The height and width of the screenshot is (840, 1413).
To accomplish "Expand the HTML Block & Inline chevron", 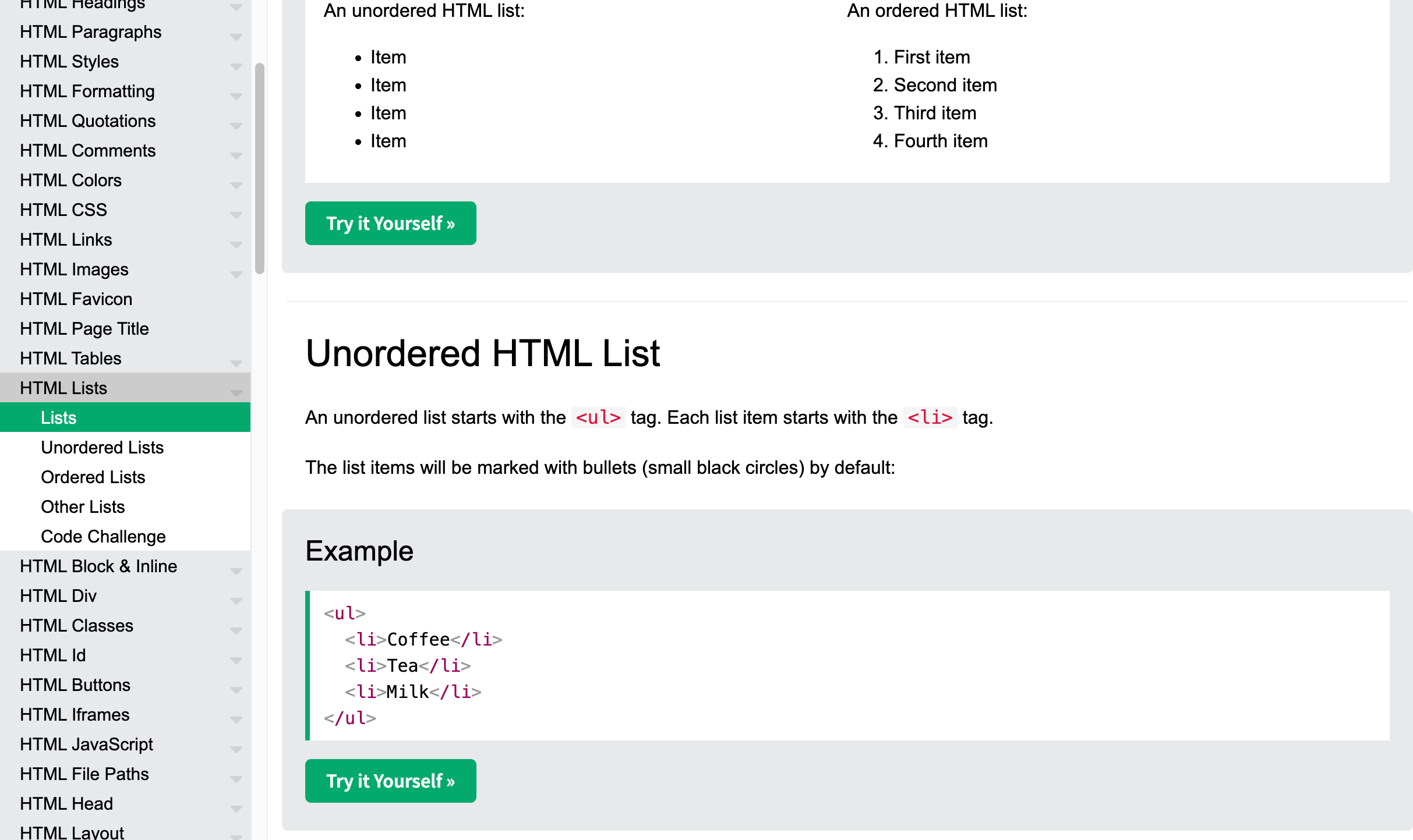I will (x=235, y=571).
